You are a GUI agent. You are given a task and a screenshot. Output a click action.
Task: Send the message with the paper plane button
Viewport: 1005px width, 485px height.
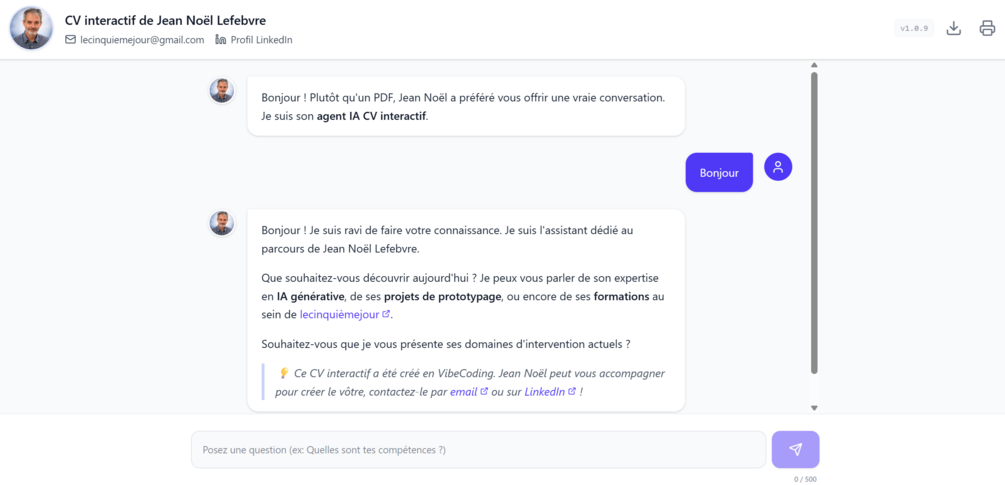pos(795,450)
